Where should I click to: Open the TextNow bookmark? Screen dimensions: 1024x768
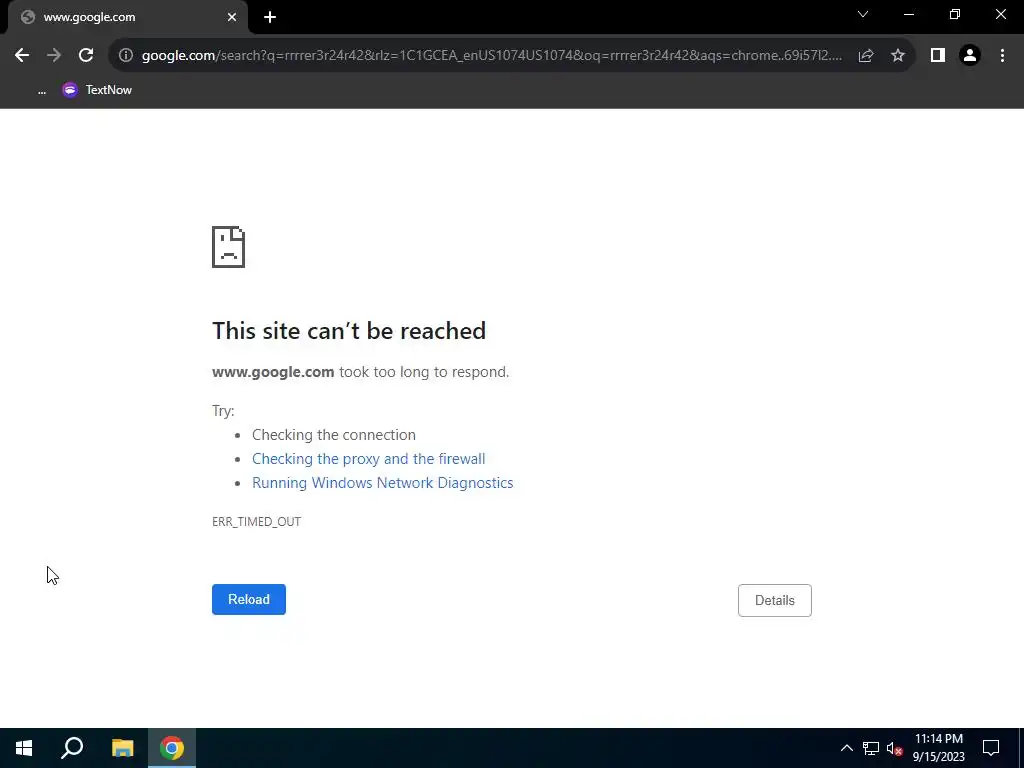[97, 90]
